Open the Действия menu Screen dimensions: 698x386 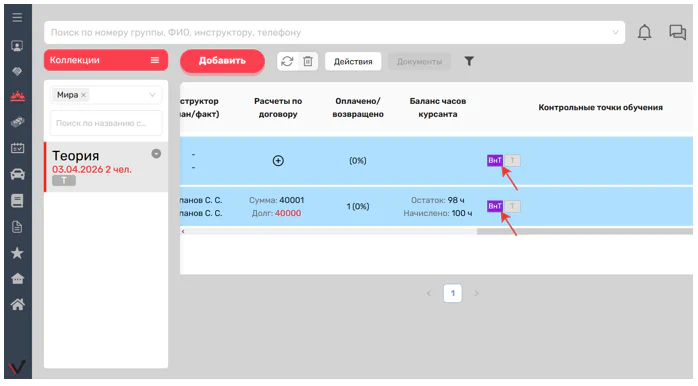[x=353, y=61]
